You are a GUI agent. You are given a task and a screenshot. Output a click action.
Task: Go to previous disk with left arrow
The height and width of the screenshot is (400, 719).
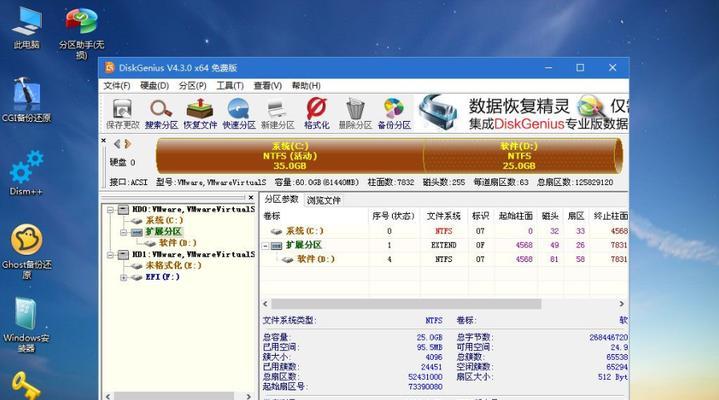117,144
